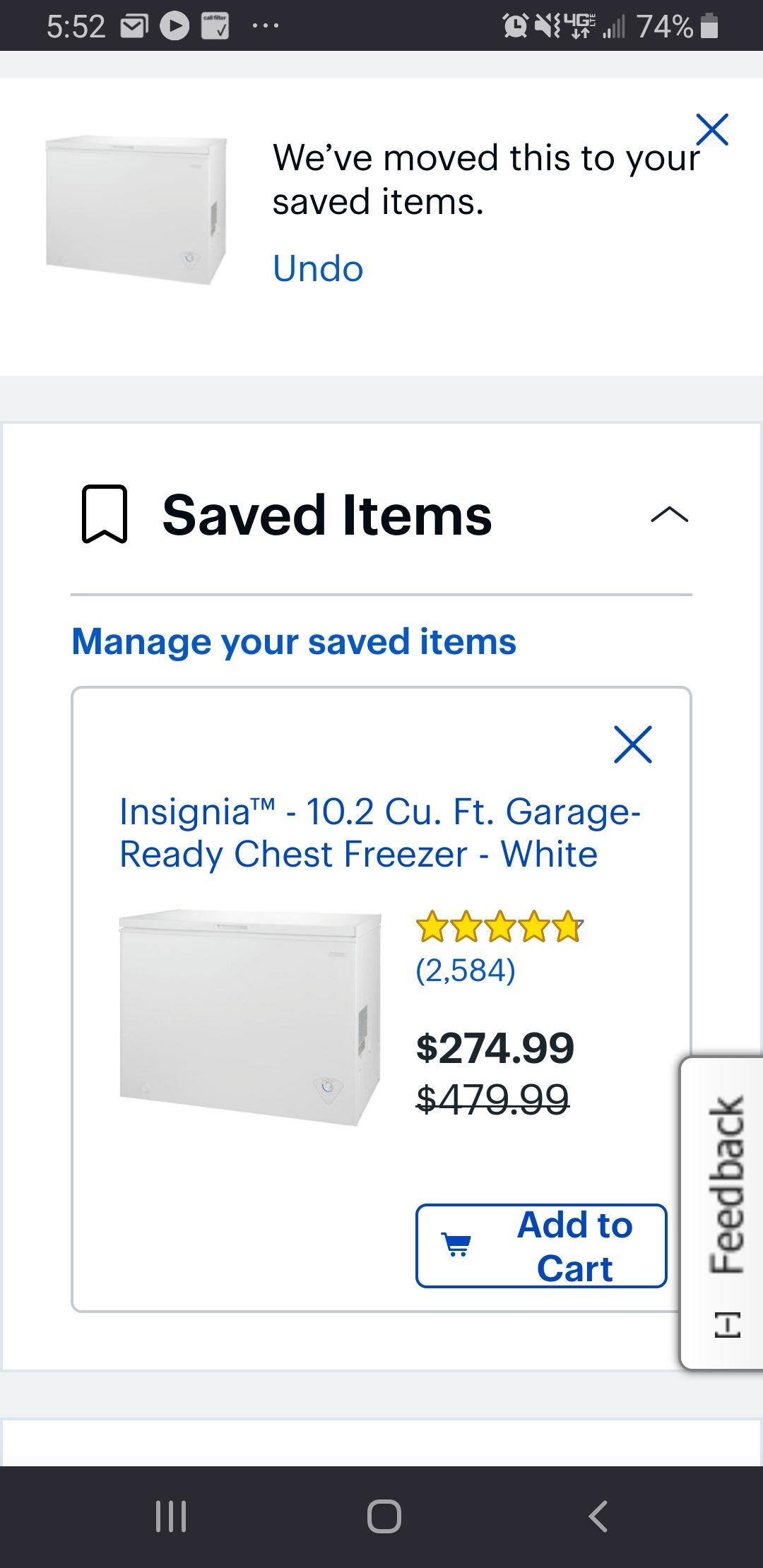This screenshot has width=763, height=1568.
Task: View the five-star rating
Action: click(x=499, y=927)
